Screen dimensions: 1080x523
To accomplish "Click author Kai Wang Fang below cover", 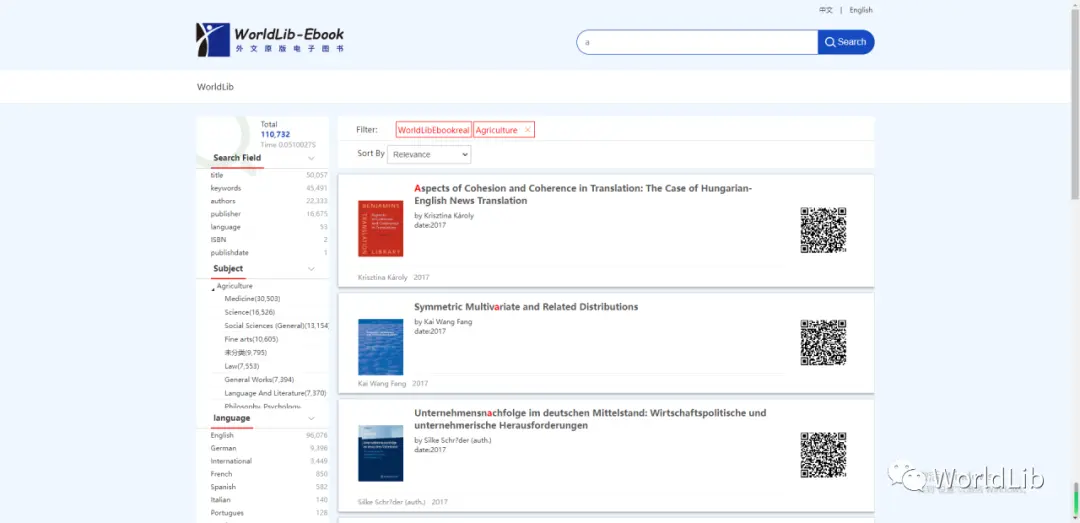I will [x=382, y=383].
